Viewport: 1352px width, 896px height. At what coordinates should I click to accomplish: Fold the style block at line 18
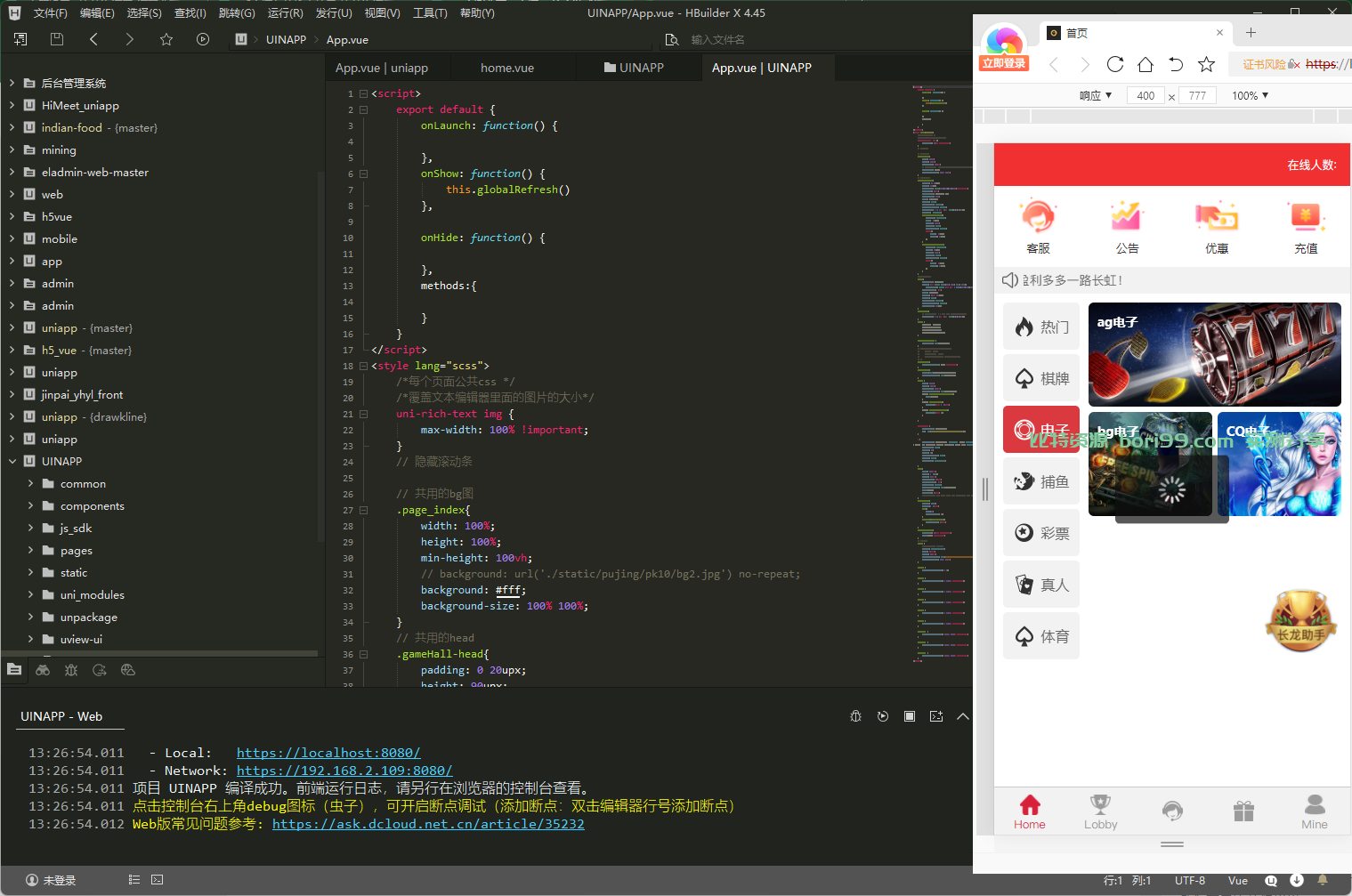pyautogui.click(x=363, y=366)
